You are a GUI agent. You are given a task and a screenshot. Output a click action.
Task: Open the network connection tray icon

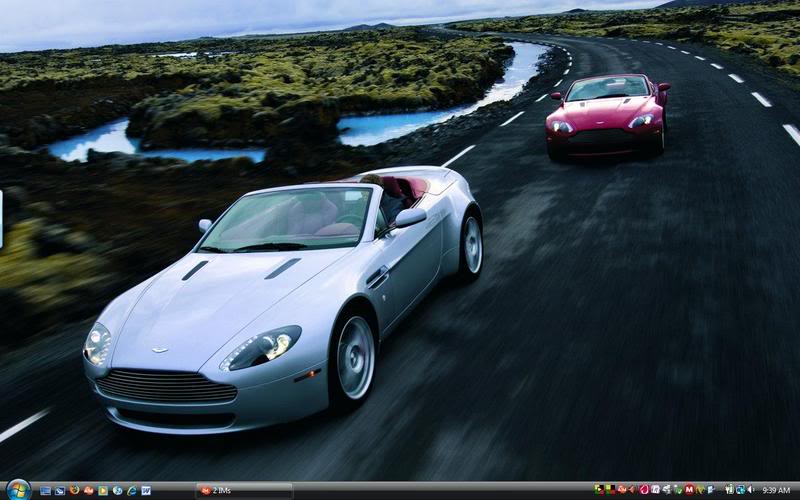pyautogui.click(x=740, y=490)
